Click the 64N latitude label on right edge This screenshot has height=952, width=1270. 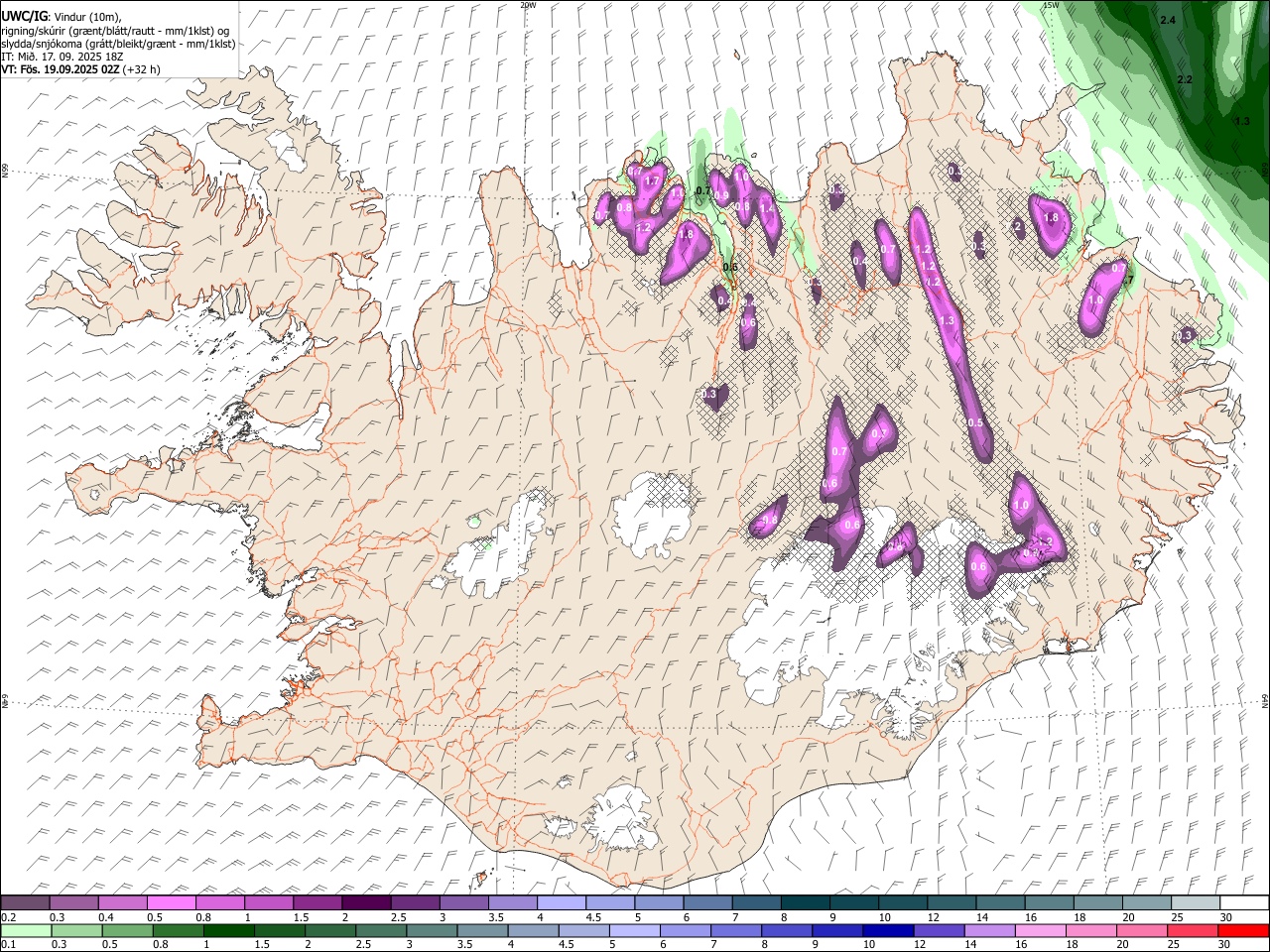coord(1265,699)
